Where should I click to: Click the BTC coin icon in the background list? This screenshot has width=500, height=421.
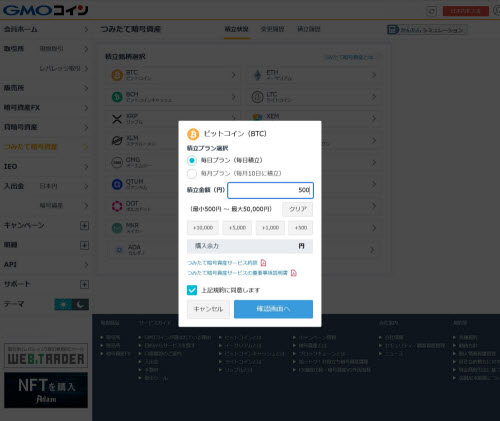point(117,75)
